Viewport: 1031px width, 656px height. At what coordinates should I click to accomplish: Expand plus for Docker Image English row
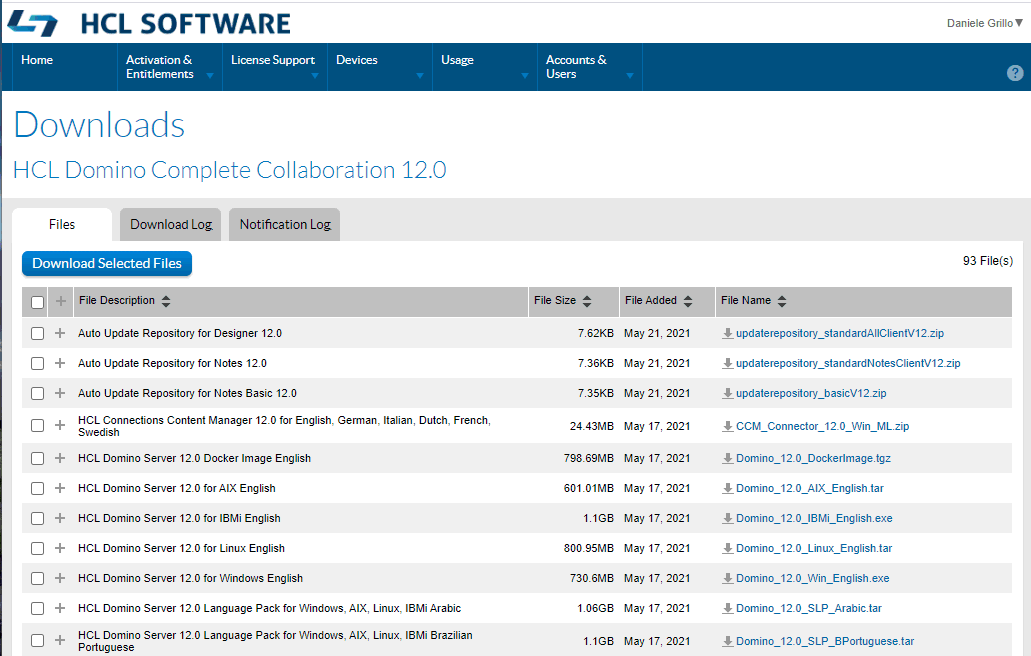(x=60, y=458)
